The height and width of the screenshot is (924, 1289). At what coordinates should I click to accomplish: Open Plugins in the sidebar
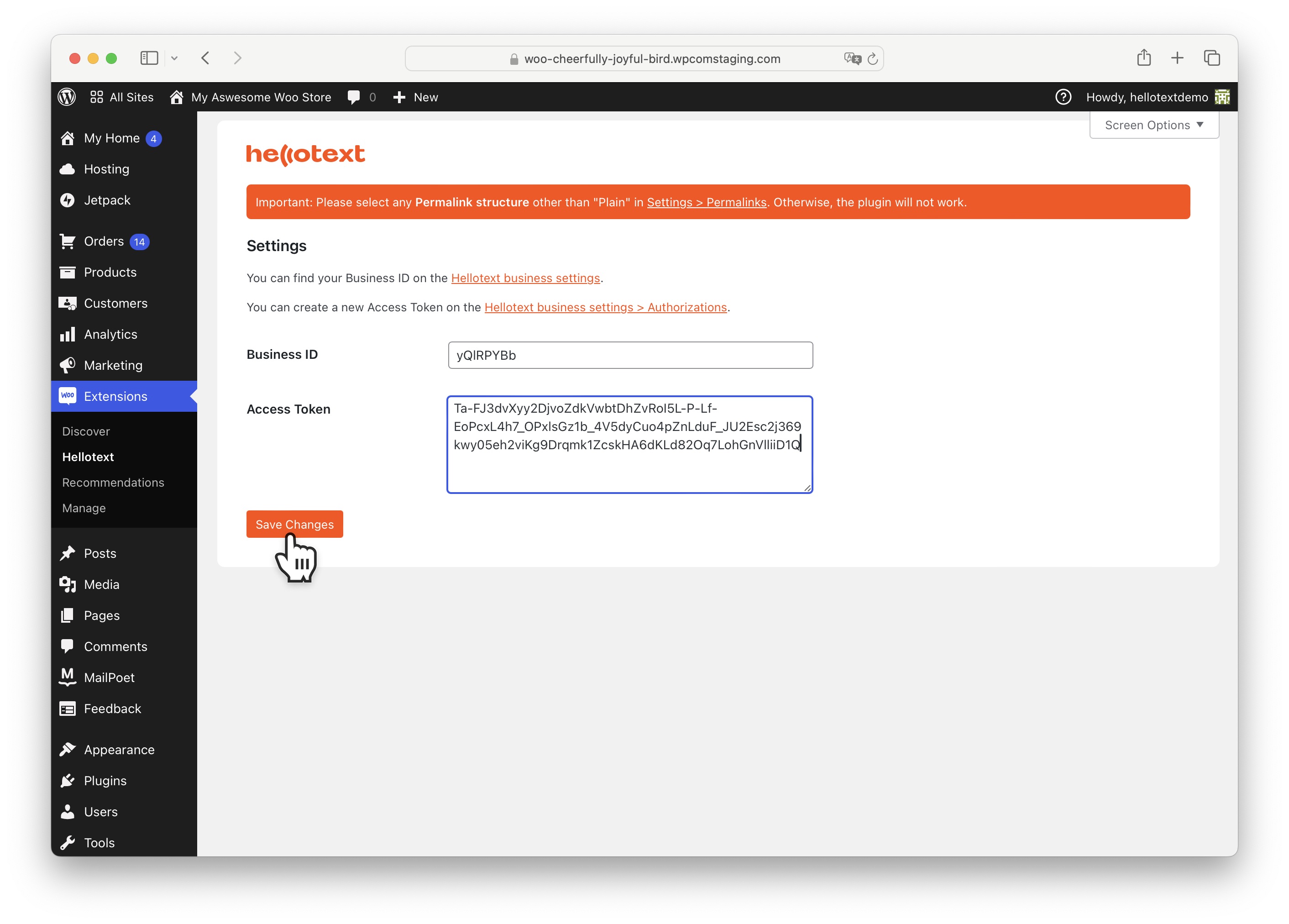coord(105,780)
